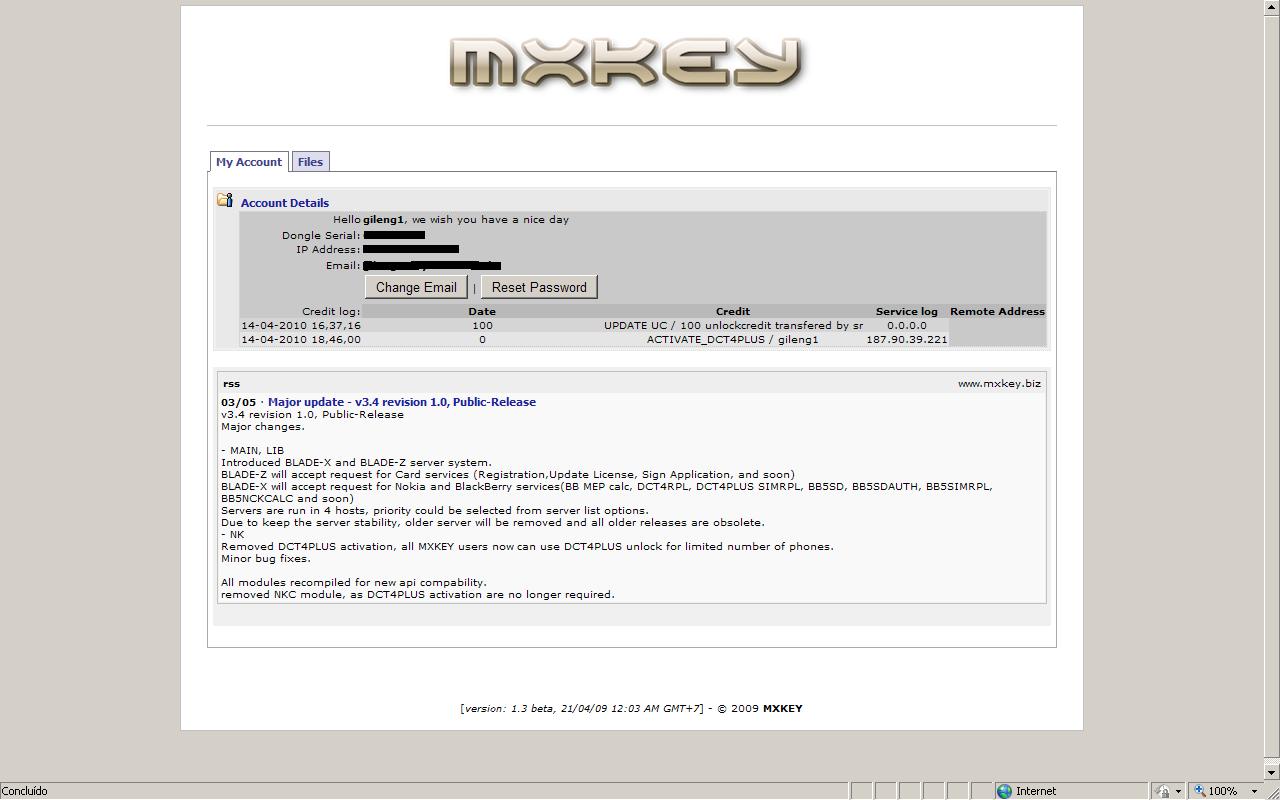Click the Reset Password button
This screenshot has height=800, width=1280.
539,287
